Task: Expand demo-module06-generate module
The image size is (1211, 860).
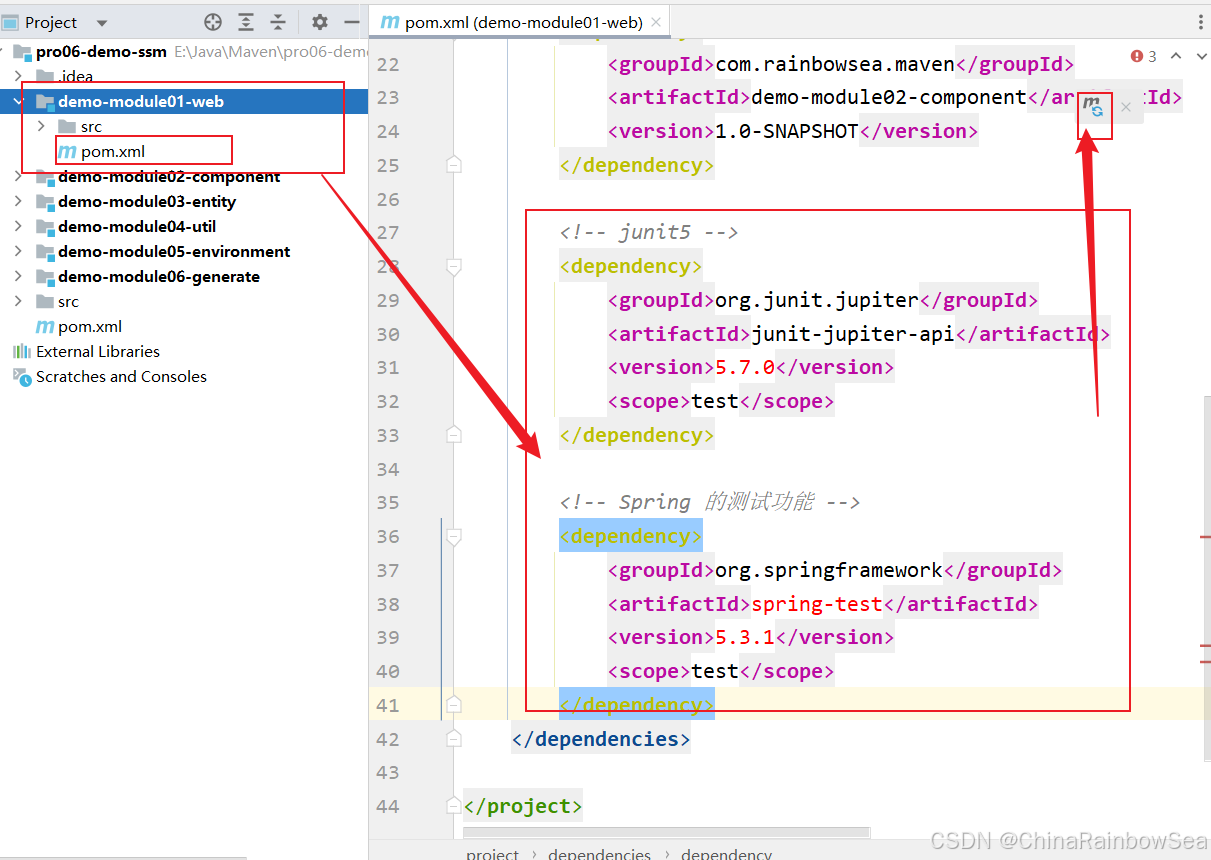Action: (19, 276)
